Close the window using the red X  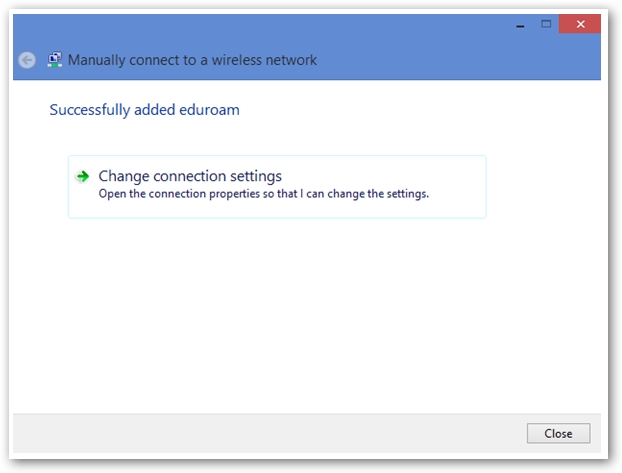tap(580, 23)
